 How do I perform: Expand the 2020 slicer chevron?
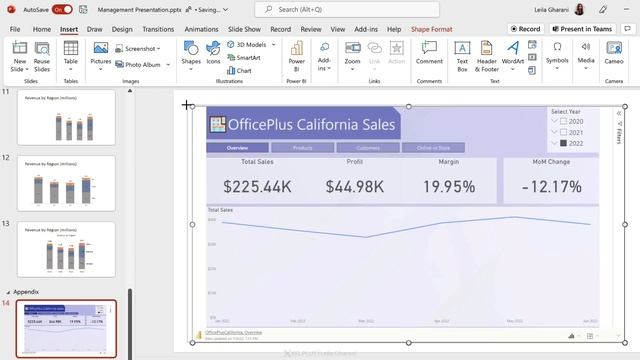click(554, 121)
